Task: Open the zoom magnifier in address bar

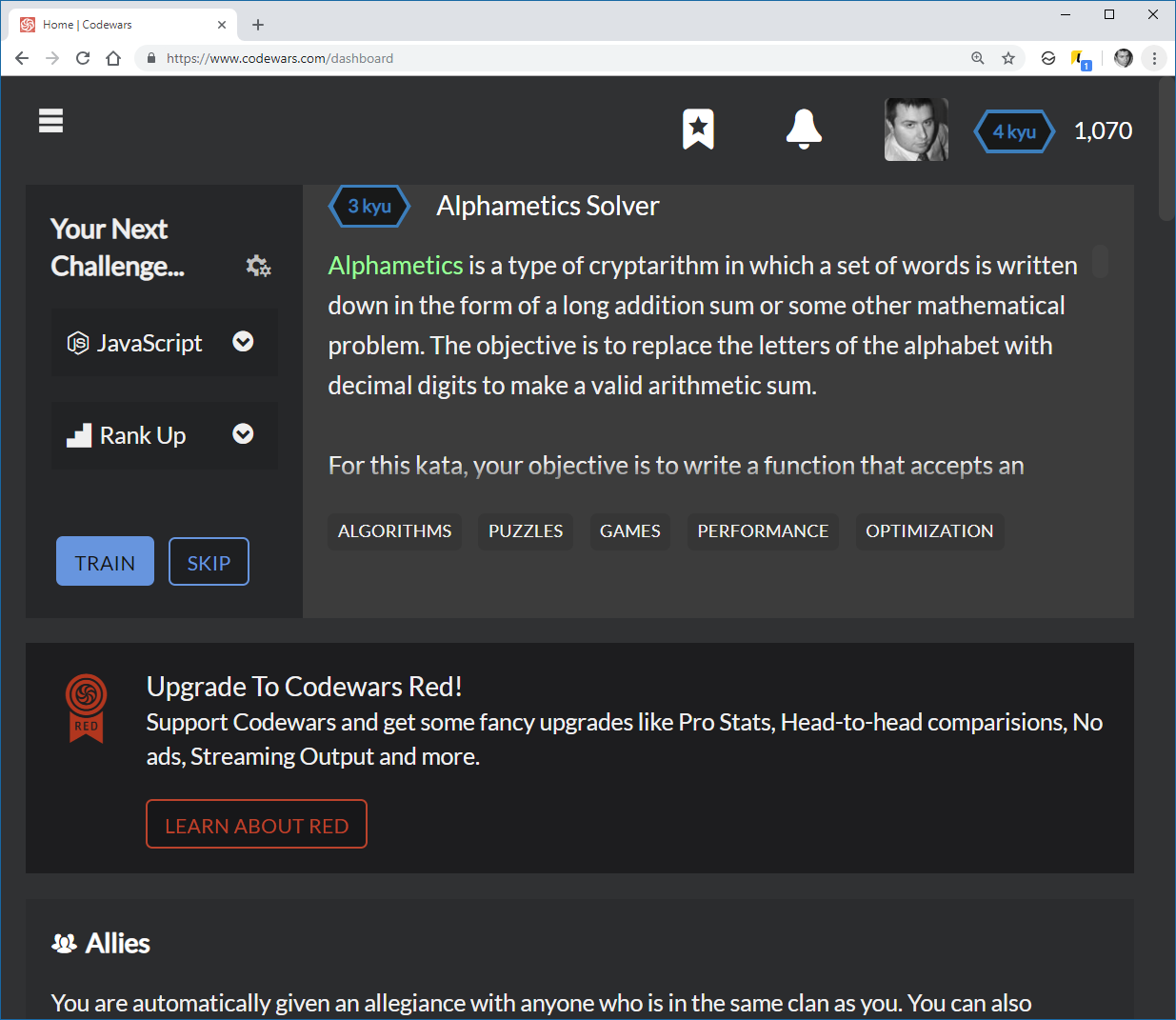Action: 978,58
